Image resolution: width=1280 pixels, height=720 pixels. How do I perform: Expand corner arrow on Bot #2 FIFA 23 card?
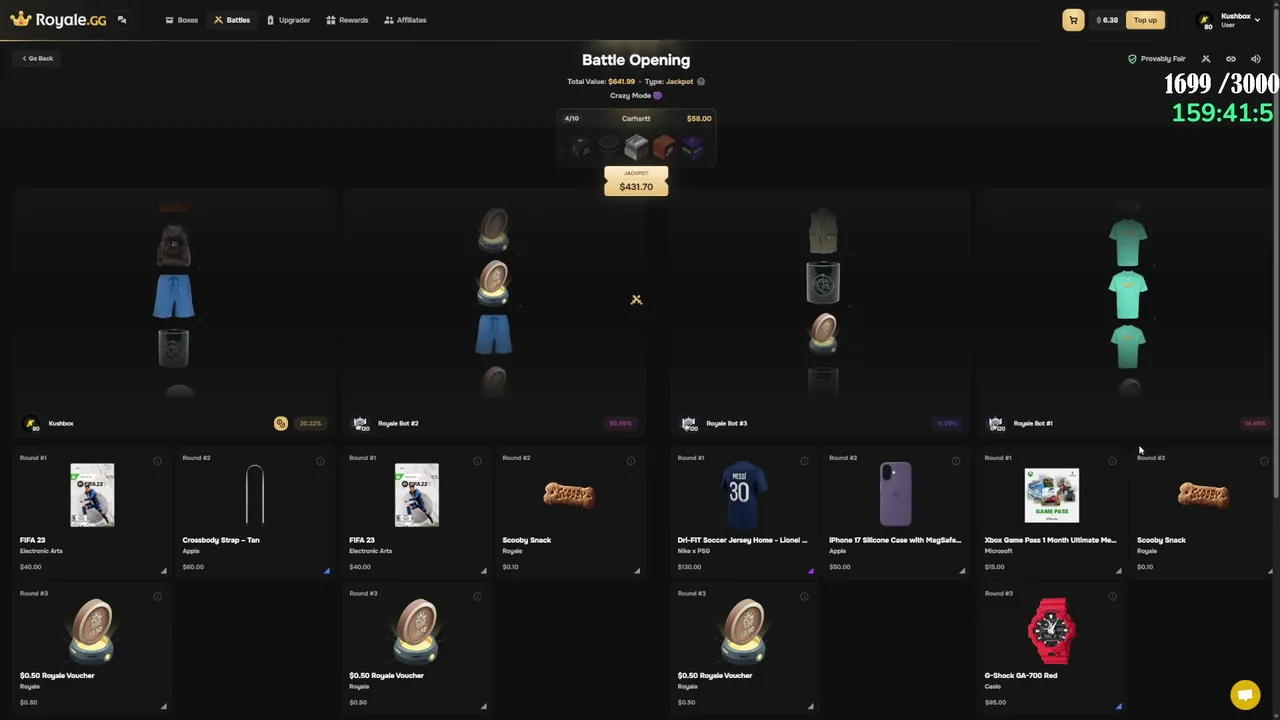(x=484, y=571)
